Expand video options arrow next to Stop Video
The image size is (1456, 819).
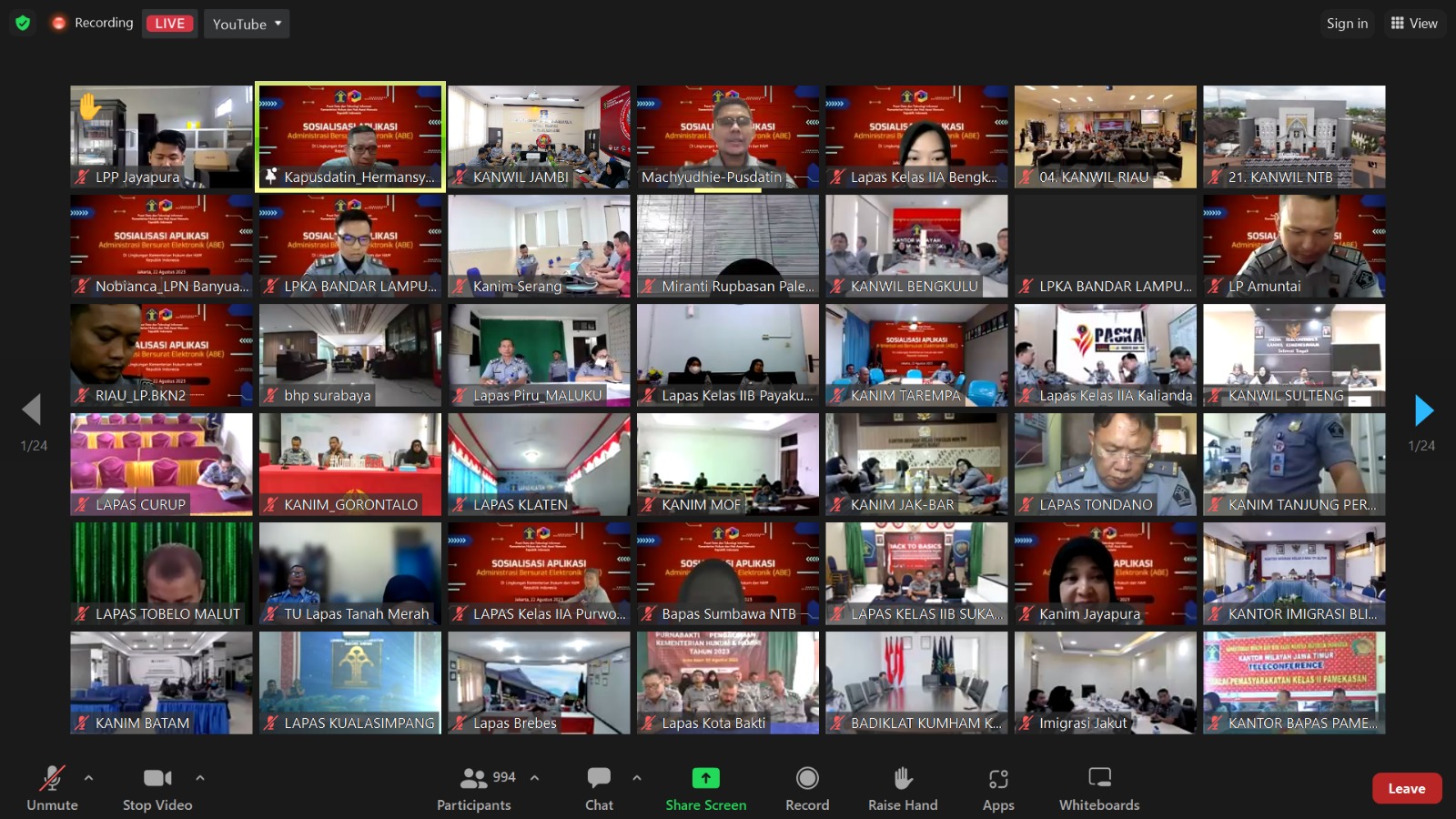[200, 778]
